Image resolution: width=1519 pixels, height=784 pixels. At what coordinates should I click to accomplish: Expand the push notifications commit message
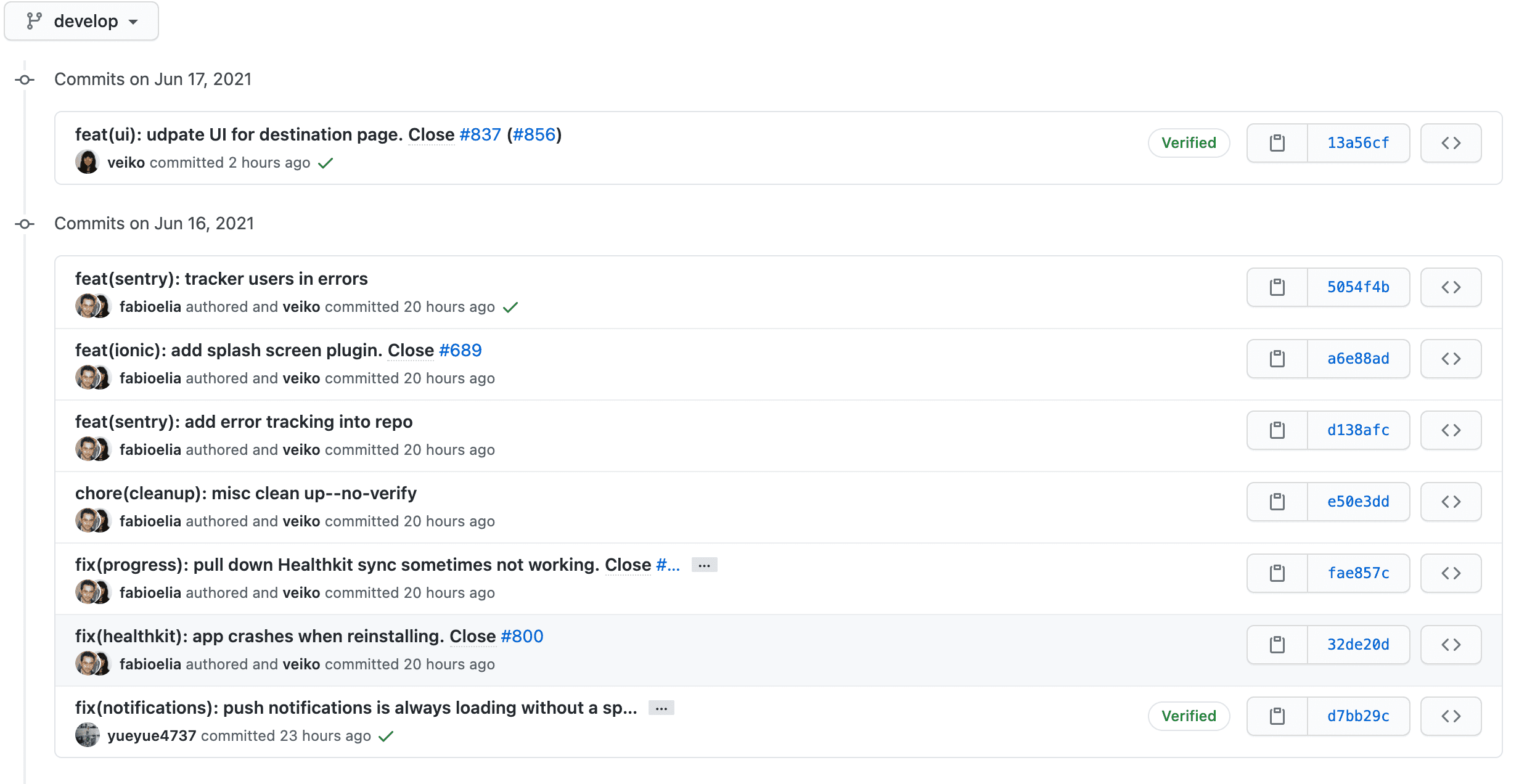[661, 708]
